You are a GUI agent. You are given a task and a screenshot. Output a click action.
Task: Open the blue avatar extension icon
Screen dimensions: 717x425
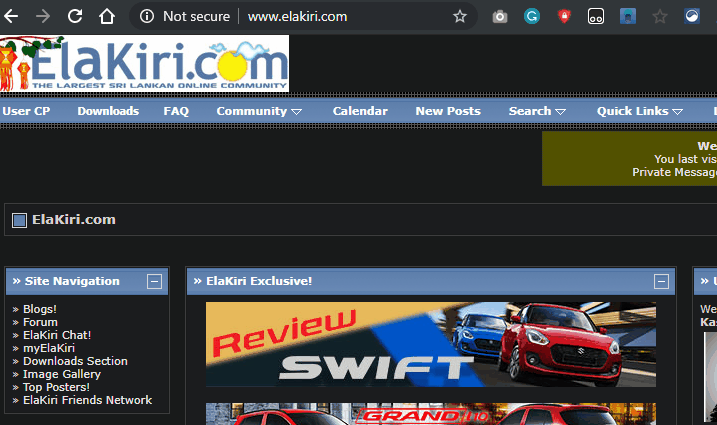pyautogui.click(x=628, y=16)
